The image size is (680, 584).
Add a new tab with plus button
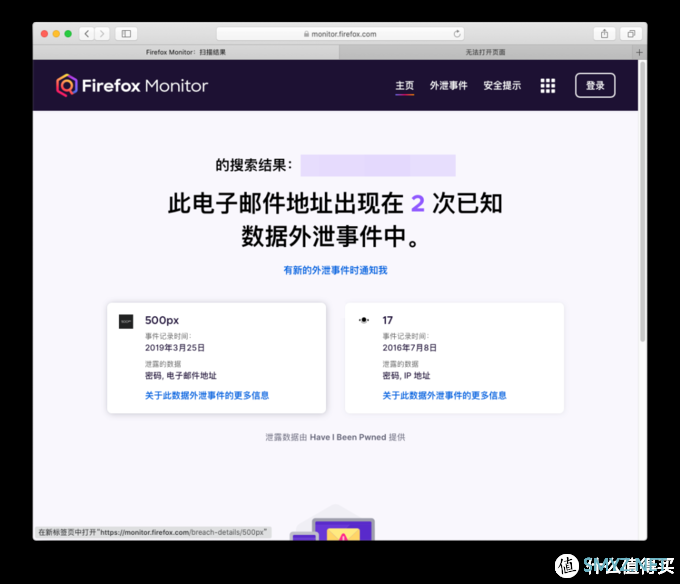(x=639, y=52)
